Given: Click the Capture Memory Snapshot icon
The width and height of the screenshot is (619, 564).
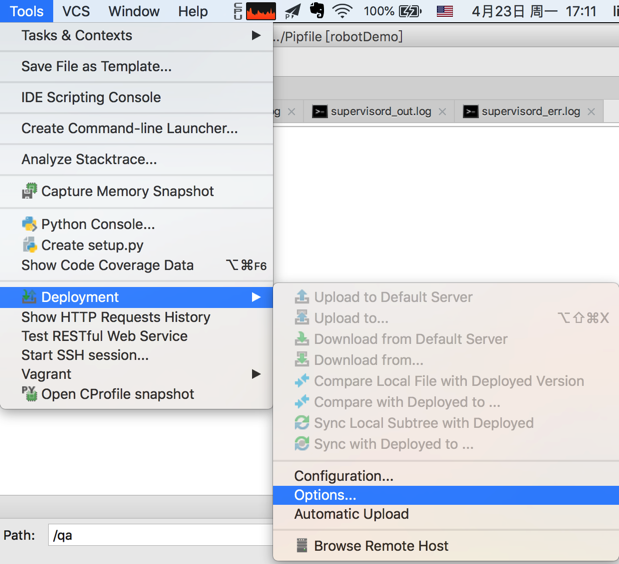Looking at the screenshot, I should 29,191.
